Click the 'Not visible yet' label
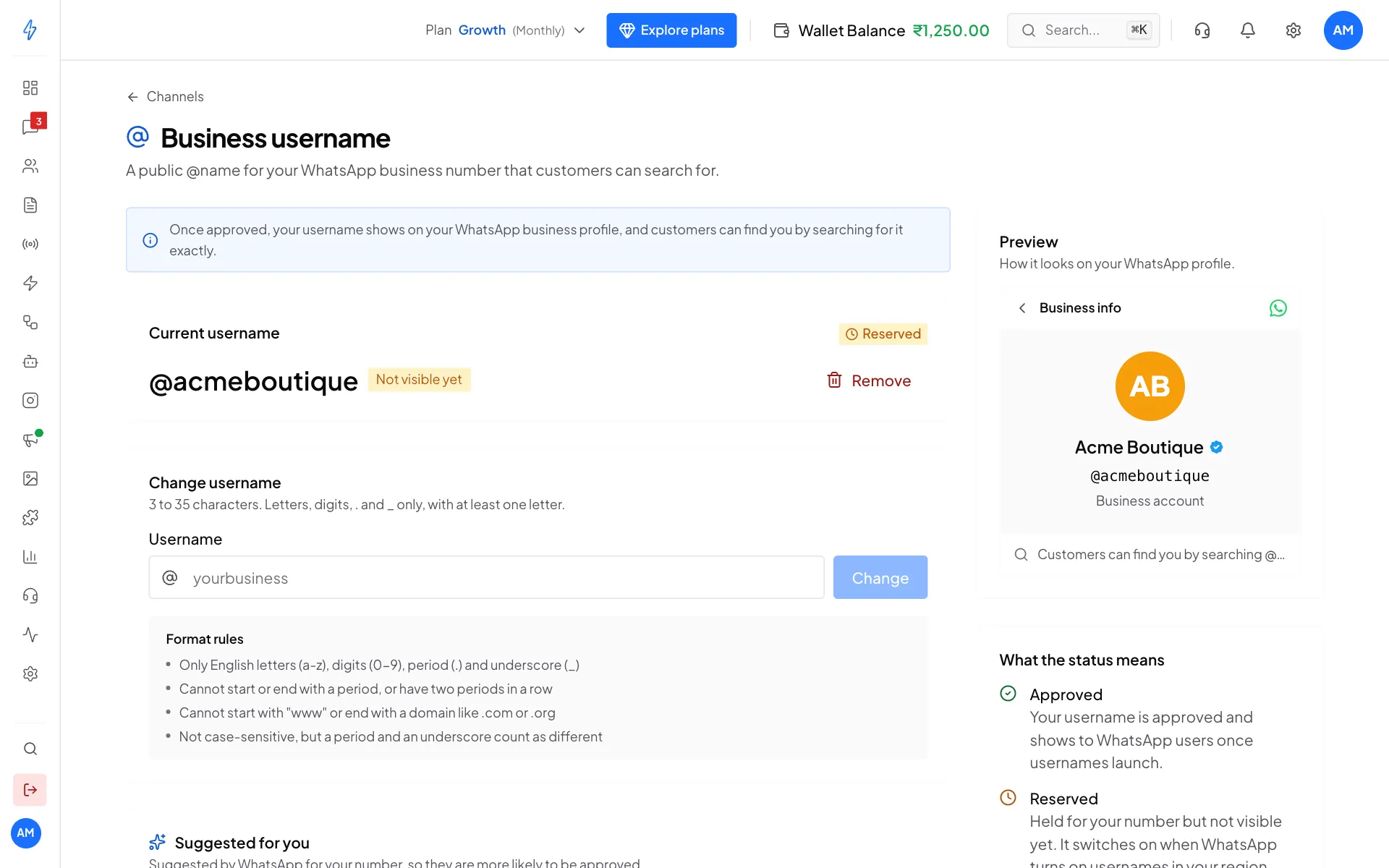1389x868 pixels. click(419, 380)
